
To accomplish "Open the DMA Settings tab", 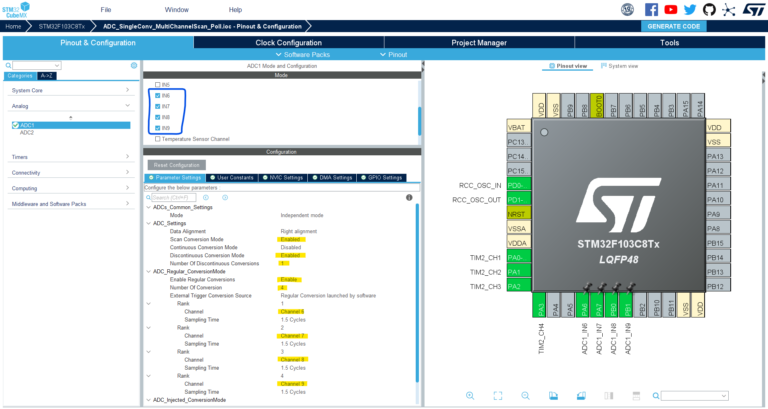I will (335, 177).
